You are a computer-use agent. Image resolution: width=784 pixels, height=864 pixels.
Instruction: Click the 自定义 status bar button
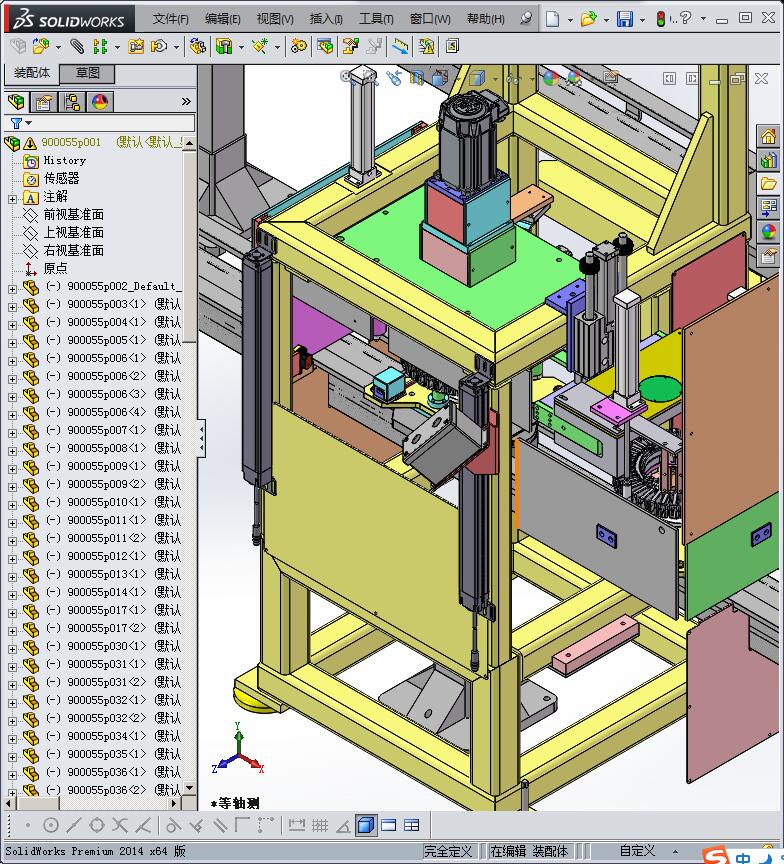coord(637,851)
